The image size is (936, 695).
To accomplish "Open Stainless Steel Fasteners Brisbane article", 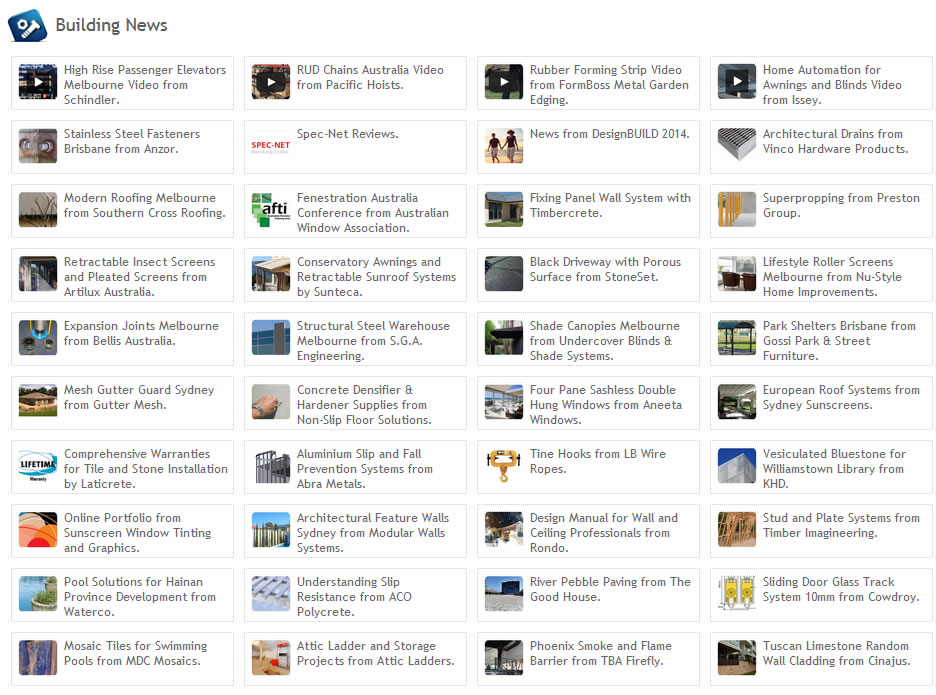I will coord(132,142).
